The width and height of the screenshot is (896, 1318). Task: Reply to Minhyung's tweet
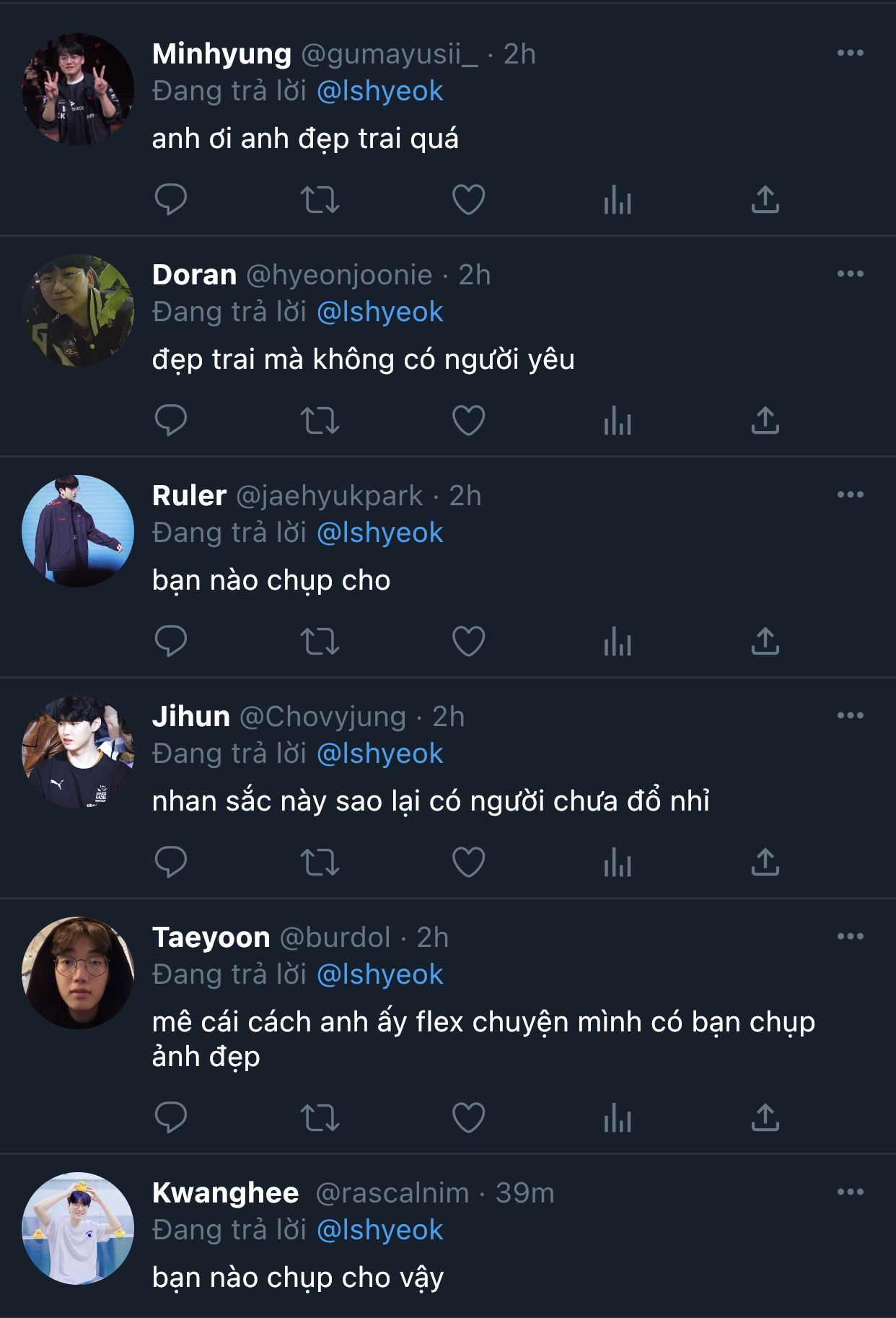pyautogui.click(x=171, y=199)
